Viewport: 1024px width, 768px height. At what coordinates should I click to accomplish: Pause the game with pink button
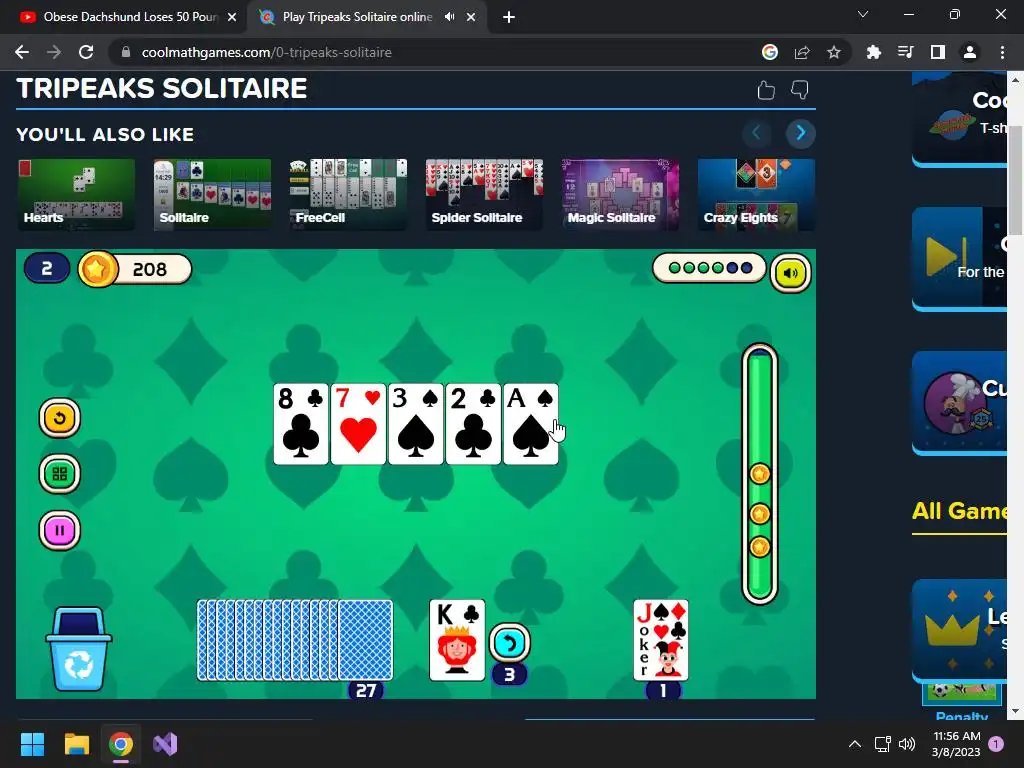59,530
